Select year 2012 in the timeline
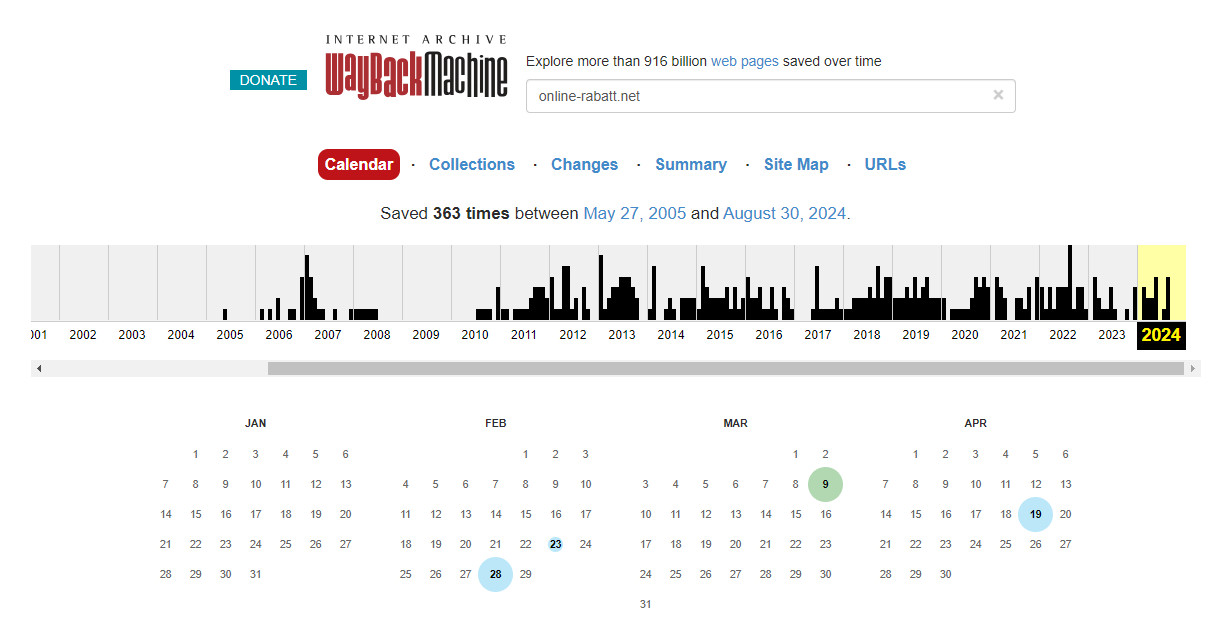Image resolution: width=1220 pixels, height=621 pixels. click(573, 335)
